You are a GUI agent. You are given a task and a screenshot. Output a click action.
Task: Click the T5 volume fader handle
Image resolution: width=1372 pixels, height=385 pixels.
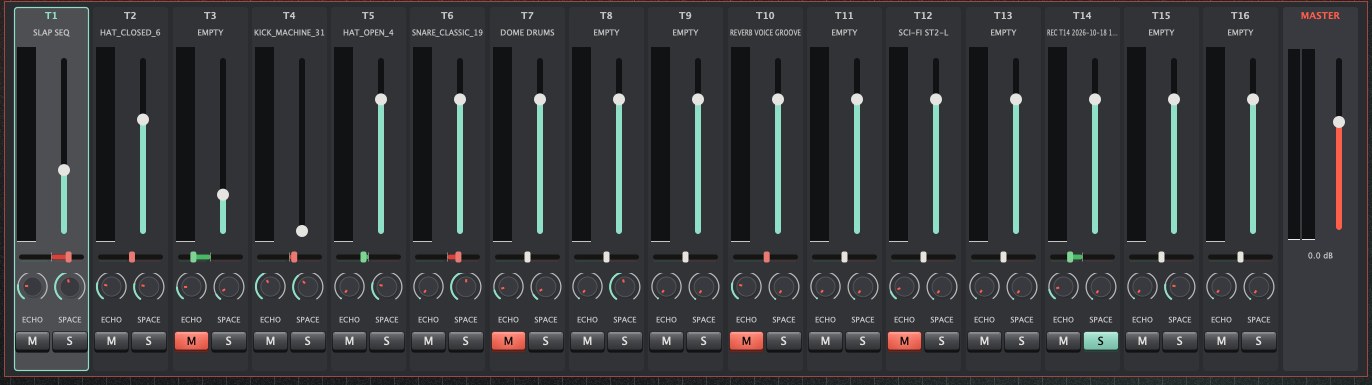pyautogui.click(x=381, y=99)
